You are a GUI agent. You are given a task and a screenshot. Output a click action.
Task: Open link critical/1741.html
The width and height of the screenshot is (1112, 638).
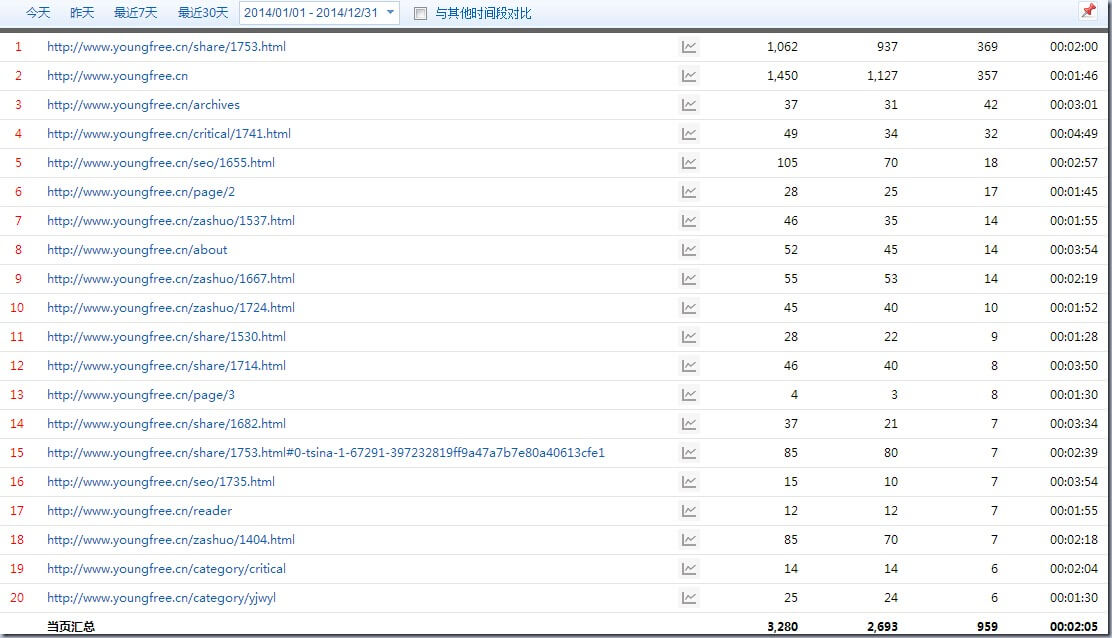(169, 134)
